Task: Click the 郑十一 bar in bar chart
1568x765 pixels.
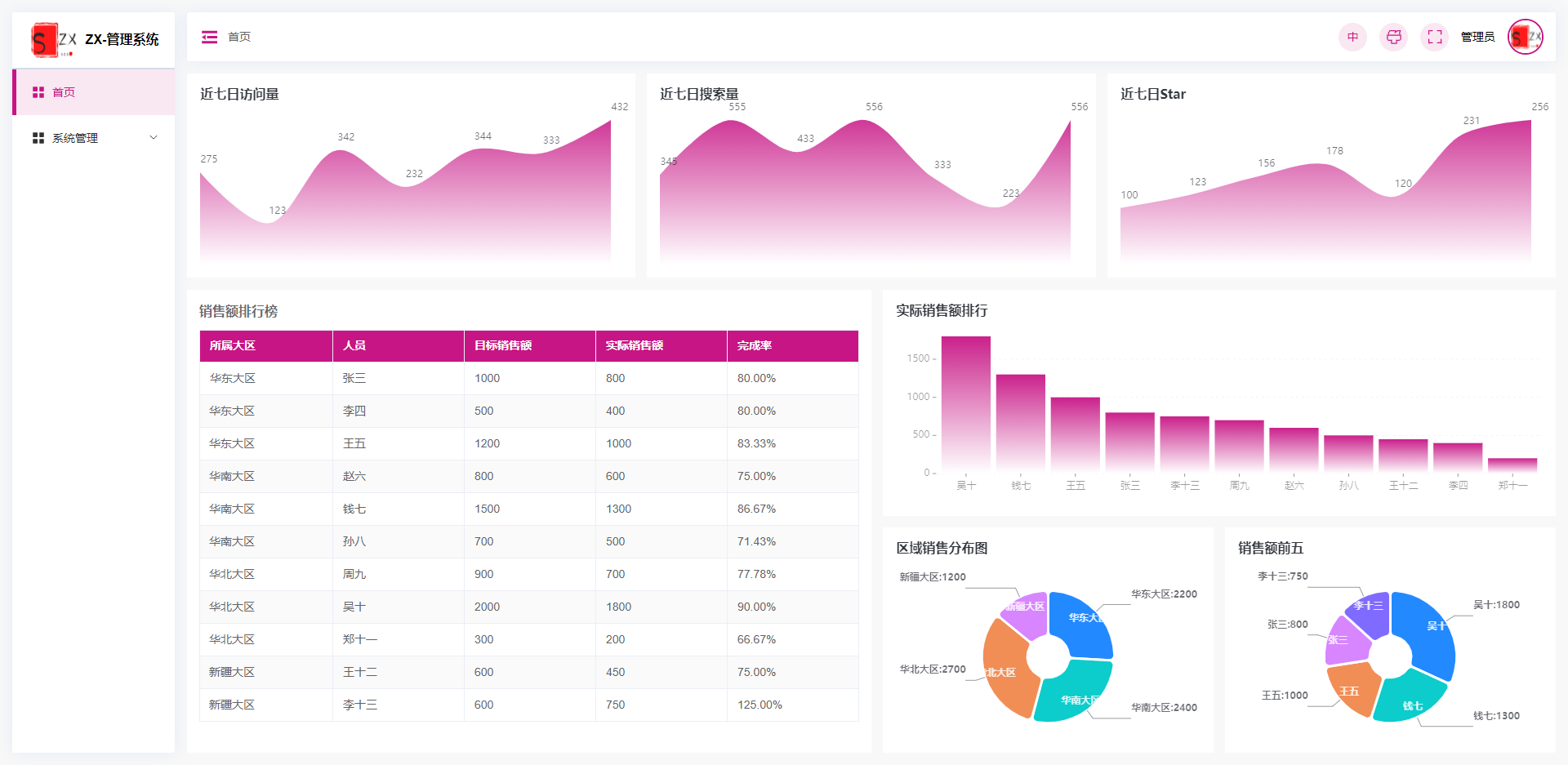Action: click(1512, 465)
